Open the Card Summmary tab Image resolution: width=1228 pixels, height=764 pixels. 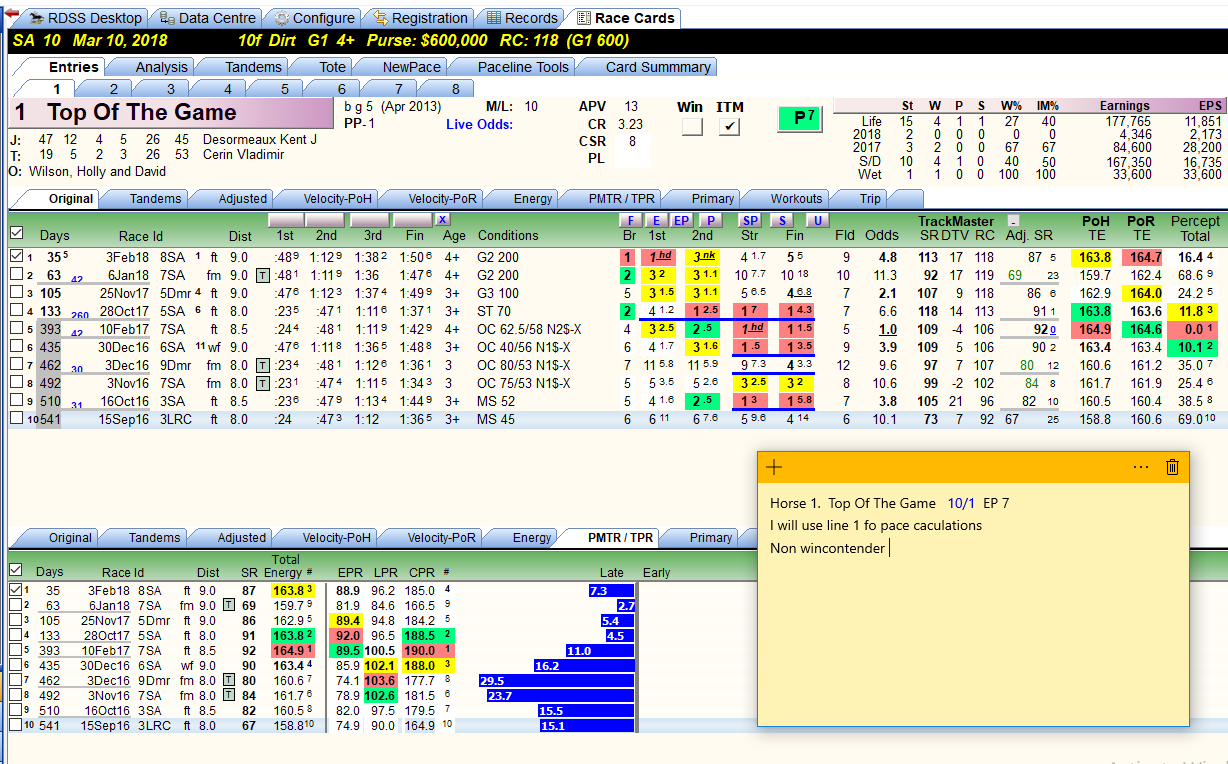659,67
